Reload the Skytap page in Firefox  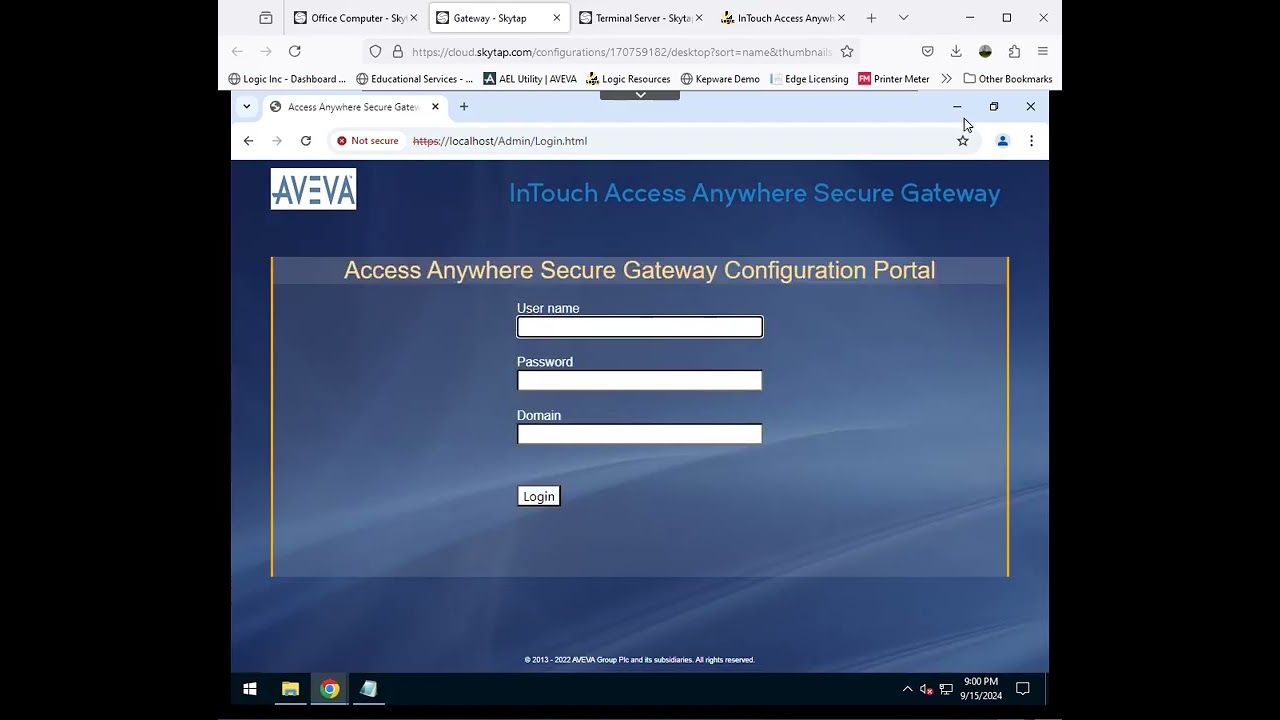(295, 51)
